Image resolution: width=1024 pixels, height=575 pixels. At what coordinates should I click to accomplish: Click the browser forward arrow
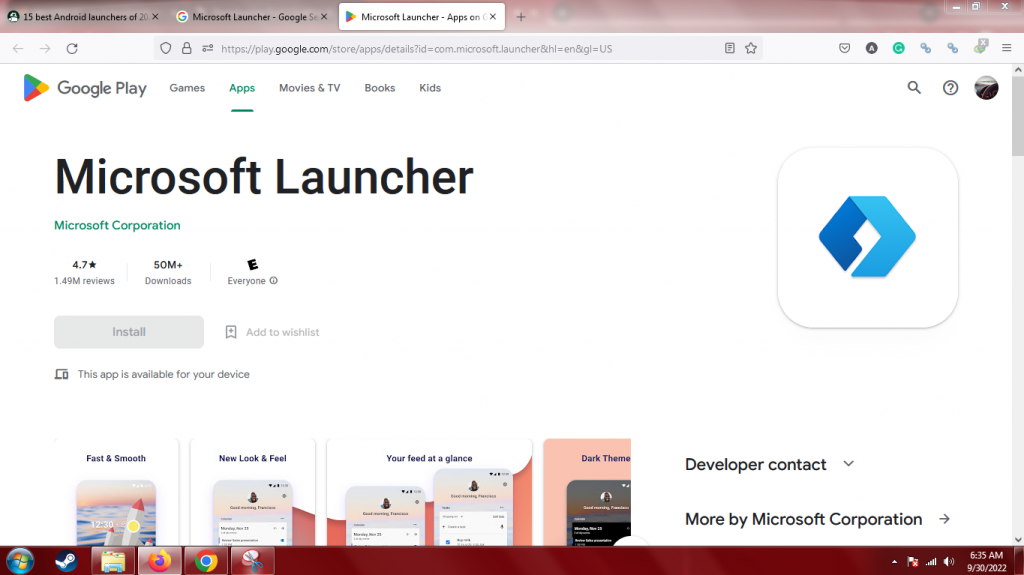[x=45, y=48]
